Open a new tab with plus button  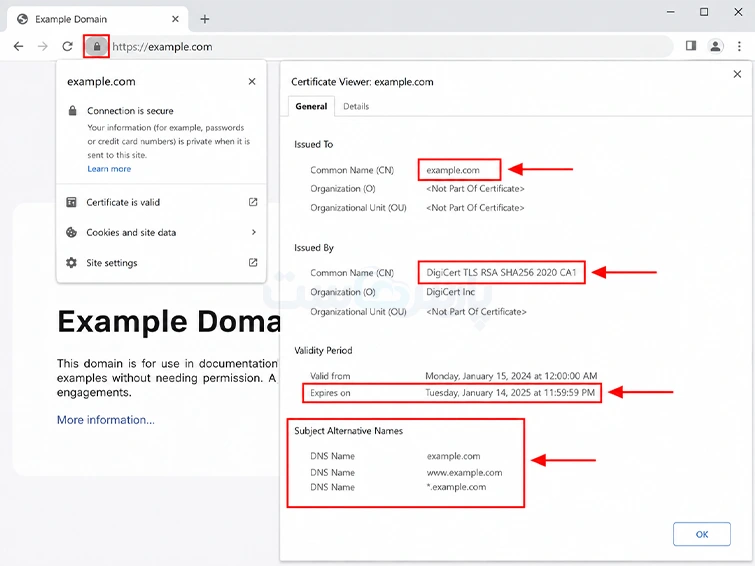(205, 19)
